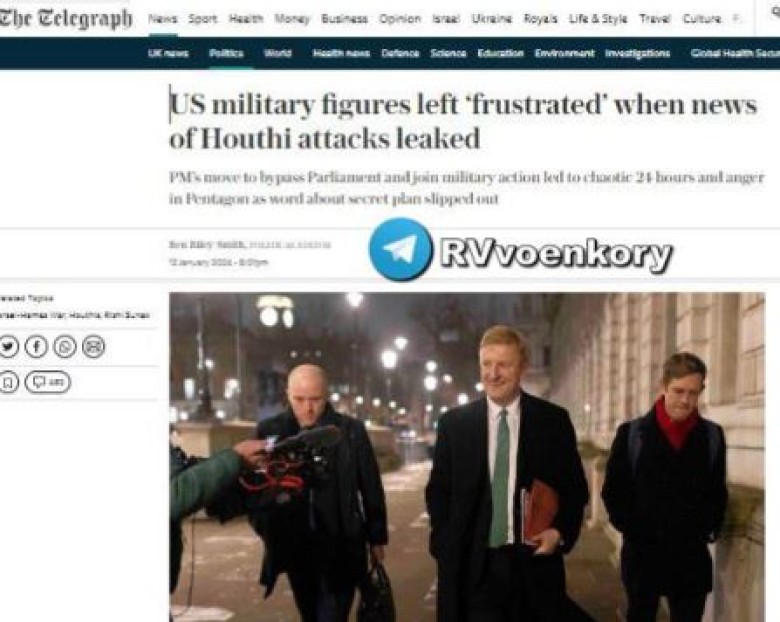Click author name Ben Riley-Smith

point(207,244)
